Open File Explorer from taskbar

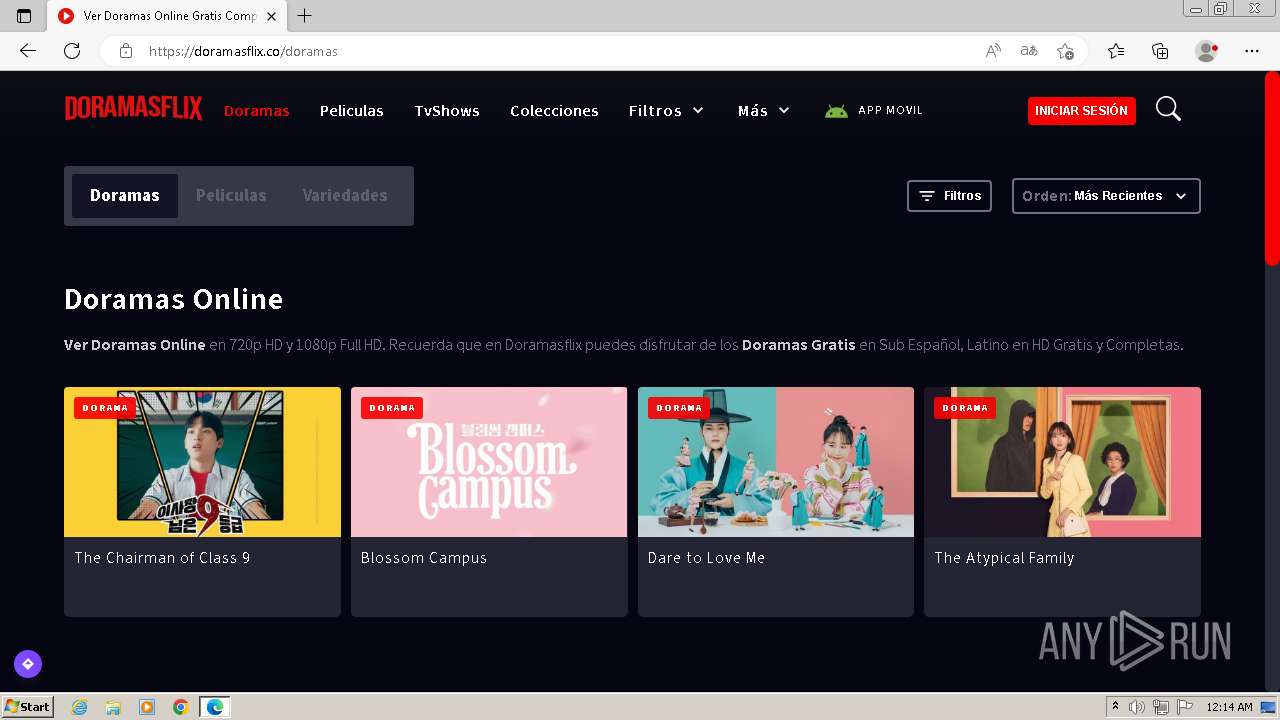pyautogui.click(x=113, y=707)
